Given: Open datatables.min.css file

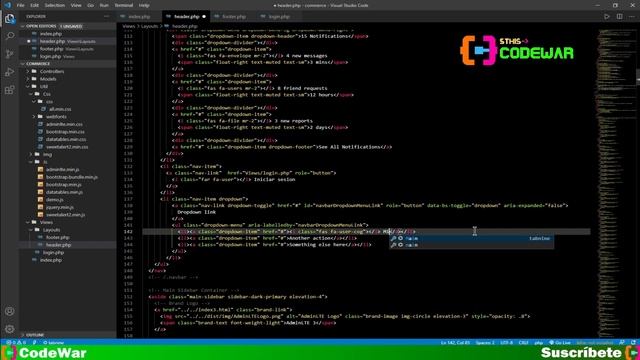Looking at the screenshot, I should (x=66, y=140).
